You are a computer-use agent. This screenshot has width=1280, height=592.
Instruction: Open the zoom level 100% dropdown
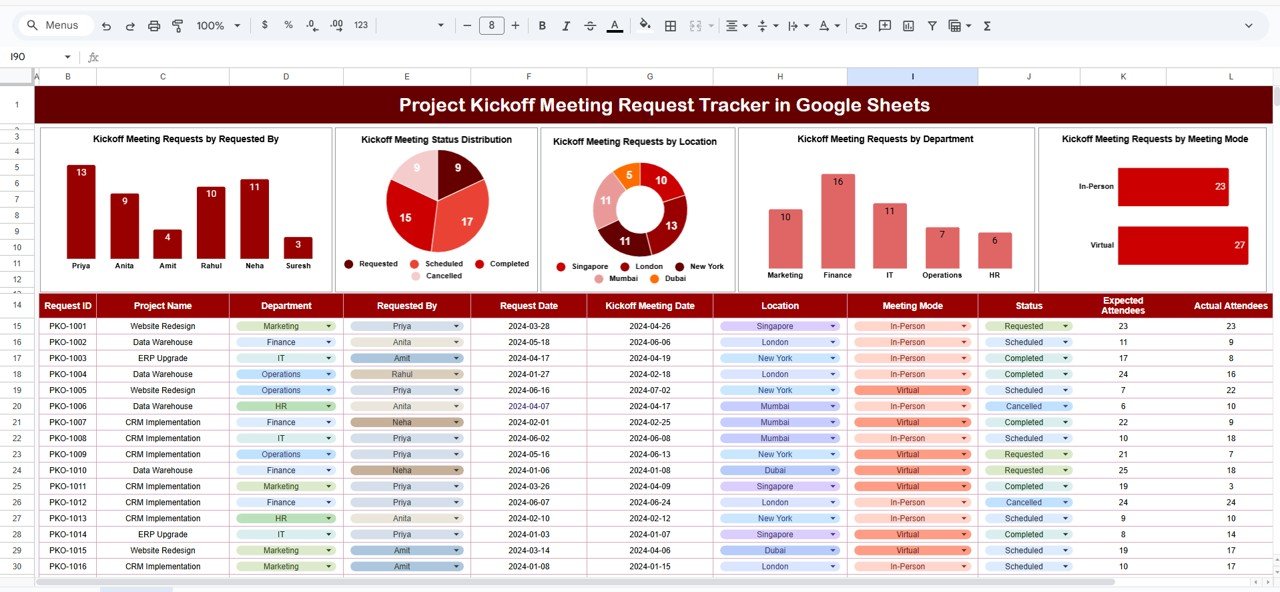(216, 25)
